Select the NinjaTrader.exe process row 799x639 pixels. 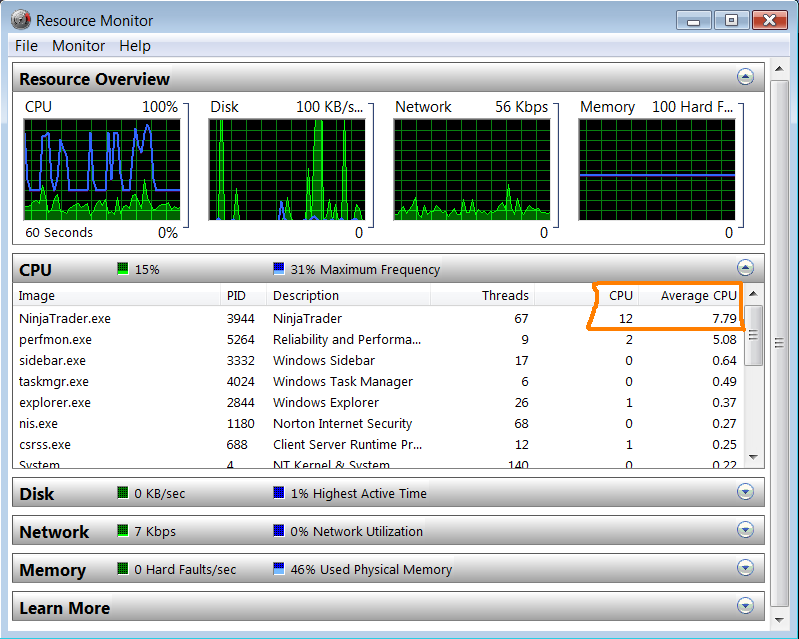click(x=378, y=318)
